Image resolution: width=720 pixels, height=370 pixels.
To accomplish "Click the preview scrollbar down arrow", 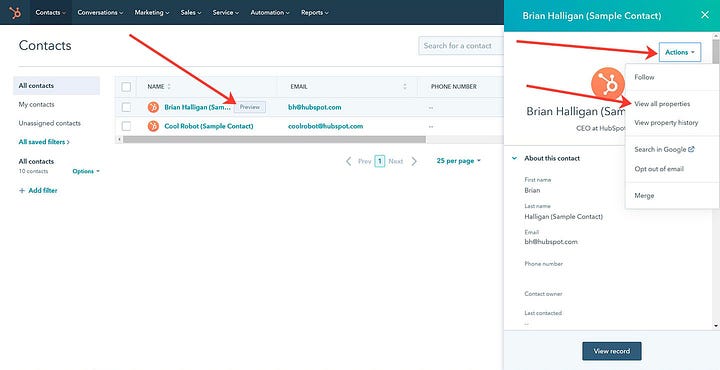I will tap(716, 325).
